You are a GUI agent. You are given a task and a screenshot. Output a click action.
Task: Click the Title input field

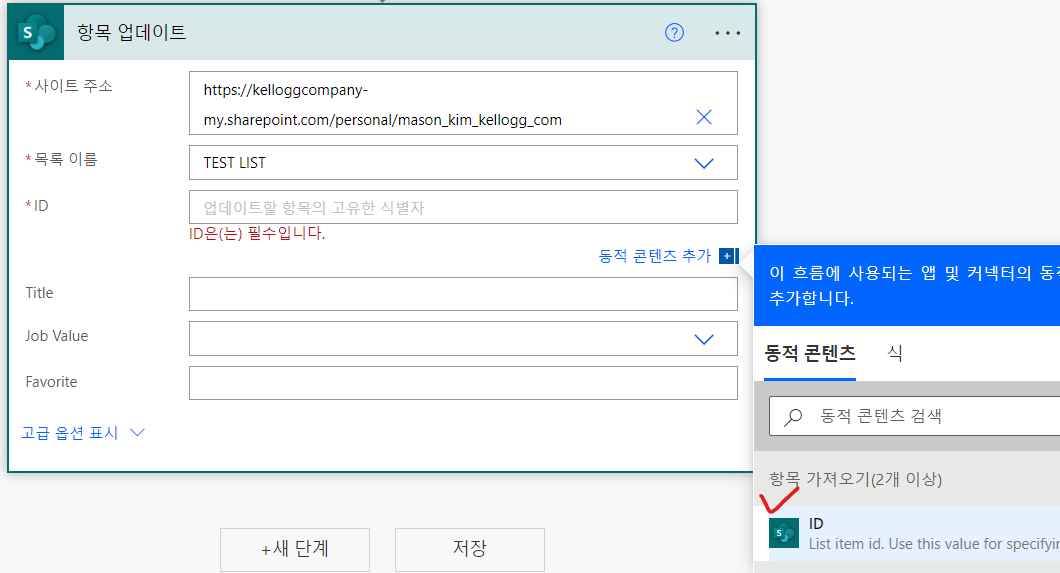coord(463,294)
